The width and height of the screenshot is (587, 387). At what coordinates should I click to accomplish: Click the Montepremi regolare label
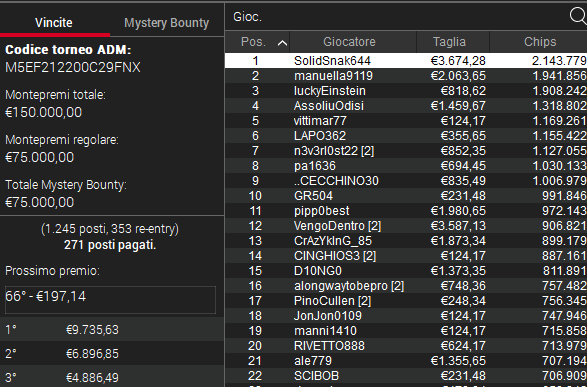coord(62,140)
